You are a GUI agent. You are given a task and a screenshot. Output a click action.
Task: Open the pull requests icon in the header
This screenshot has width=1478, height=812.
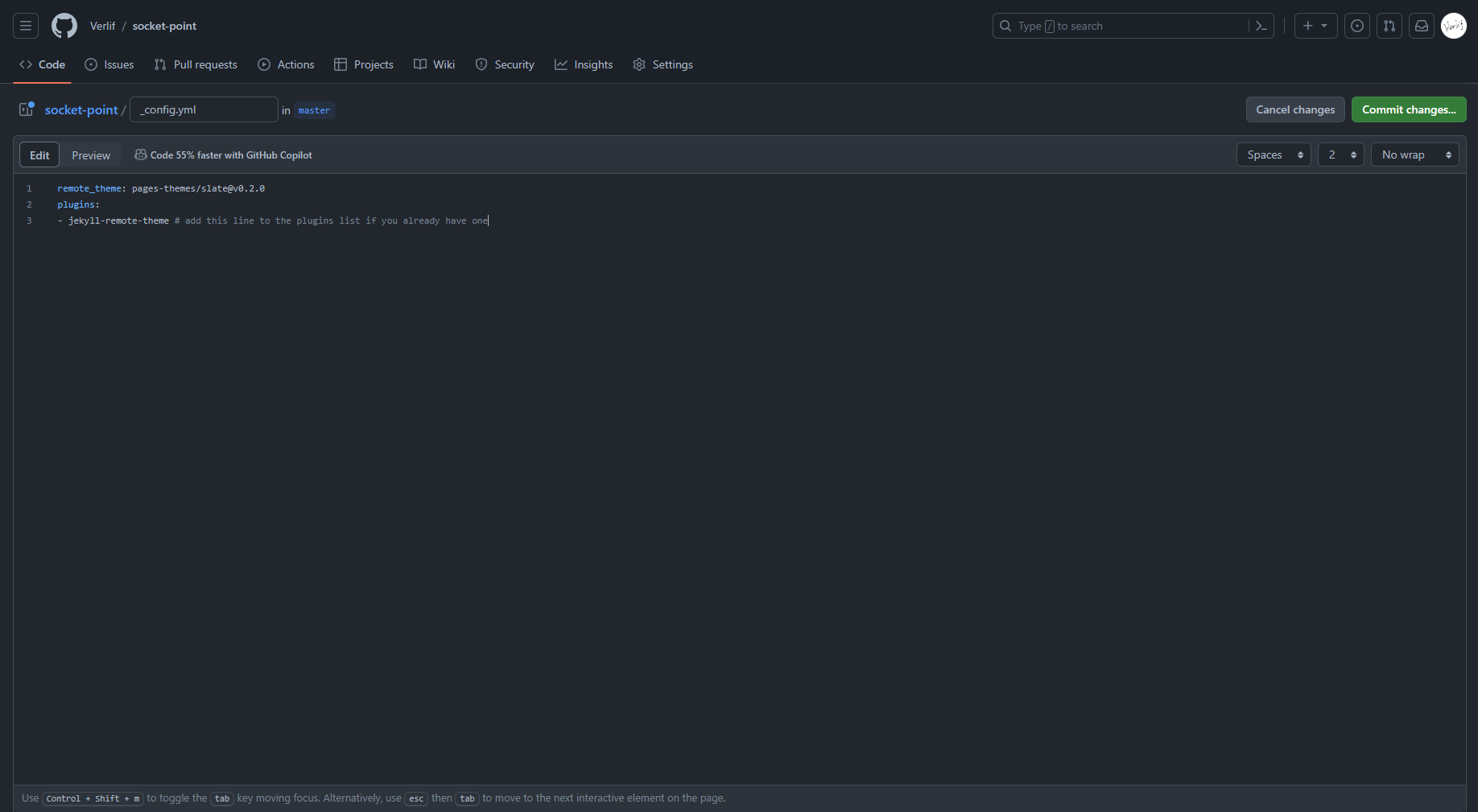click(1389, 26)
